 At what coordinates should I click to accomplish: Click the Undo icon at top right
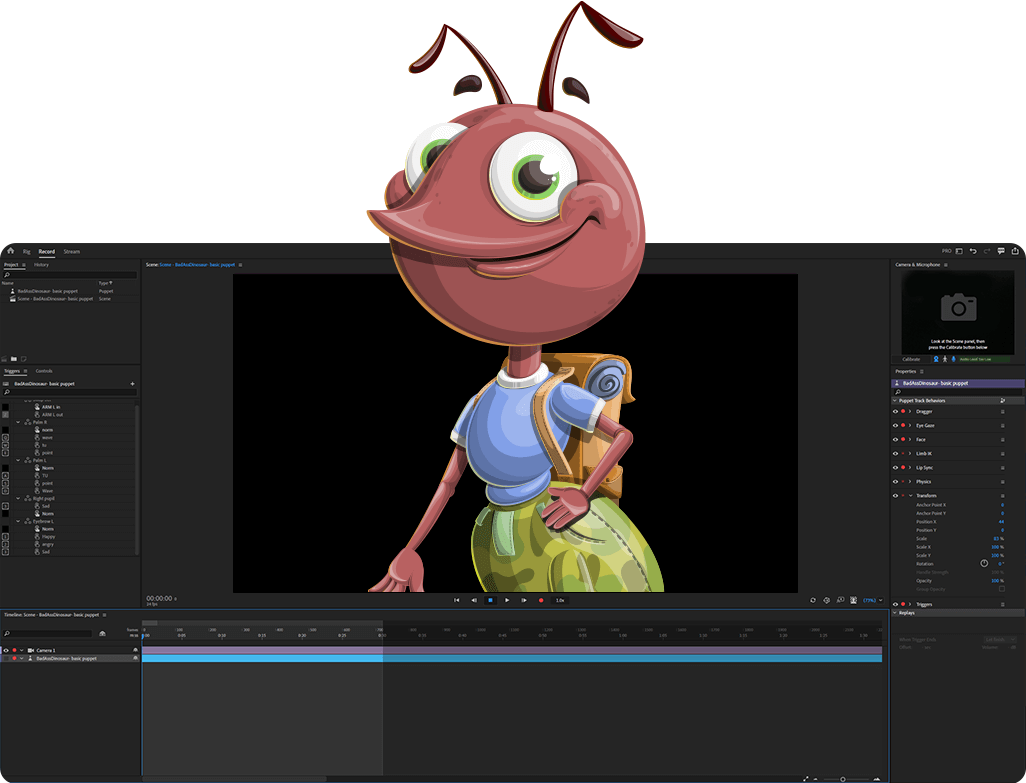973,251
